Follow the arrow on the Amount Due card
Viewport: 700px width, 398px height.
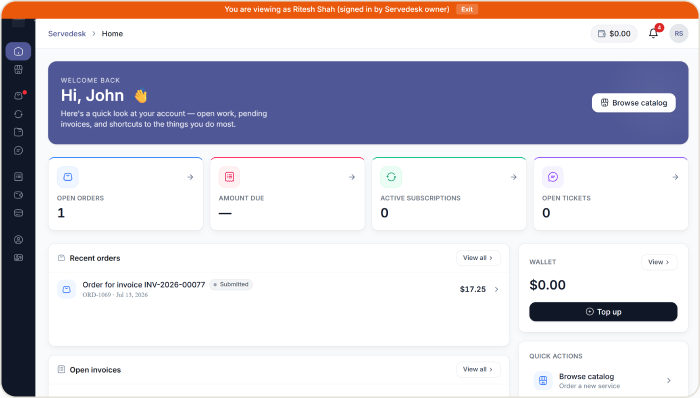pyautogui.click(x=352, y=177)
